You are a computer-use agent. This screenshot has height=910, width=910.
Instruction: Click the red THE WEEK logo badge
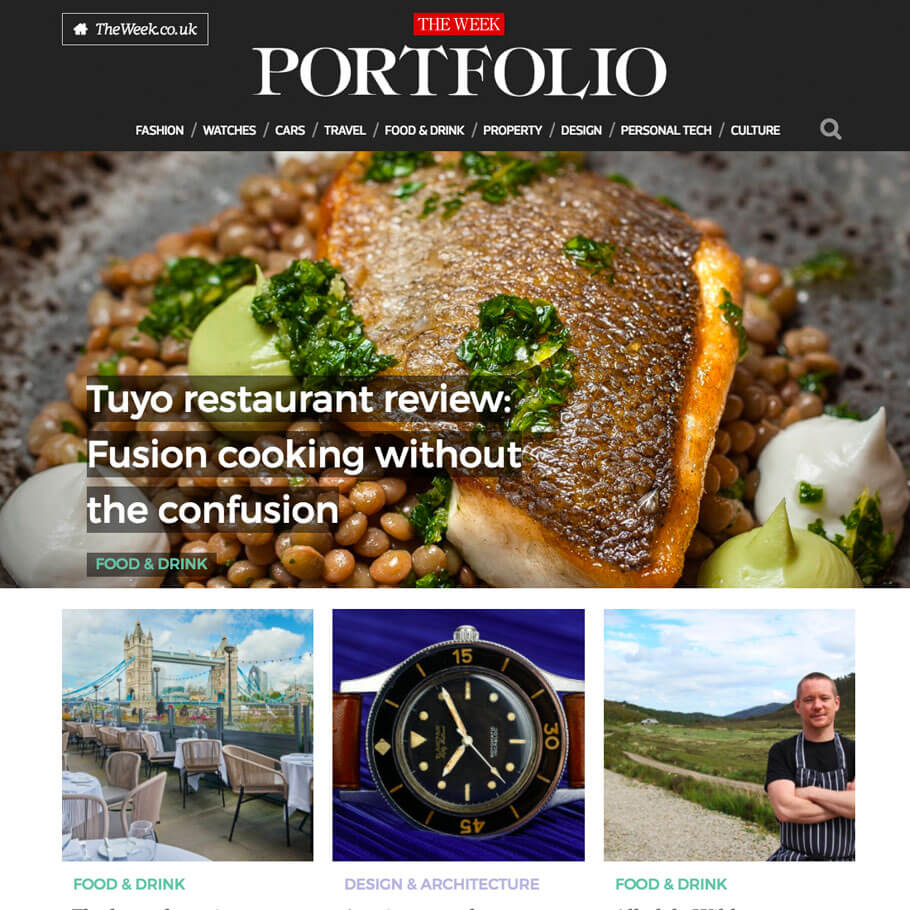click(458, 24)
